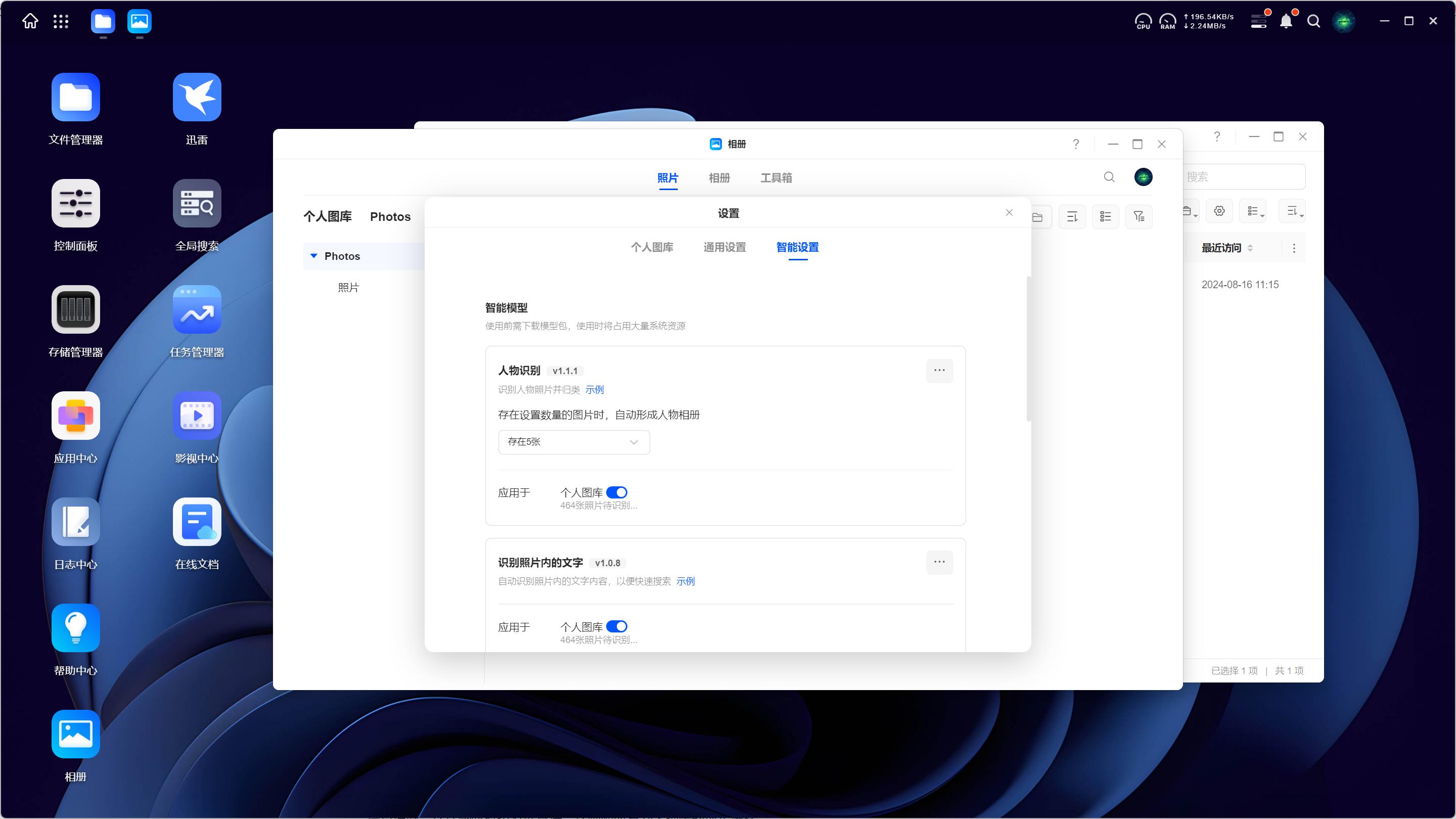
Task: Open the Global Search (全局搜索) desktop icon
Action: 197,203
